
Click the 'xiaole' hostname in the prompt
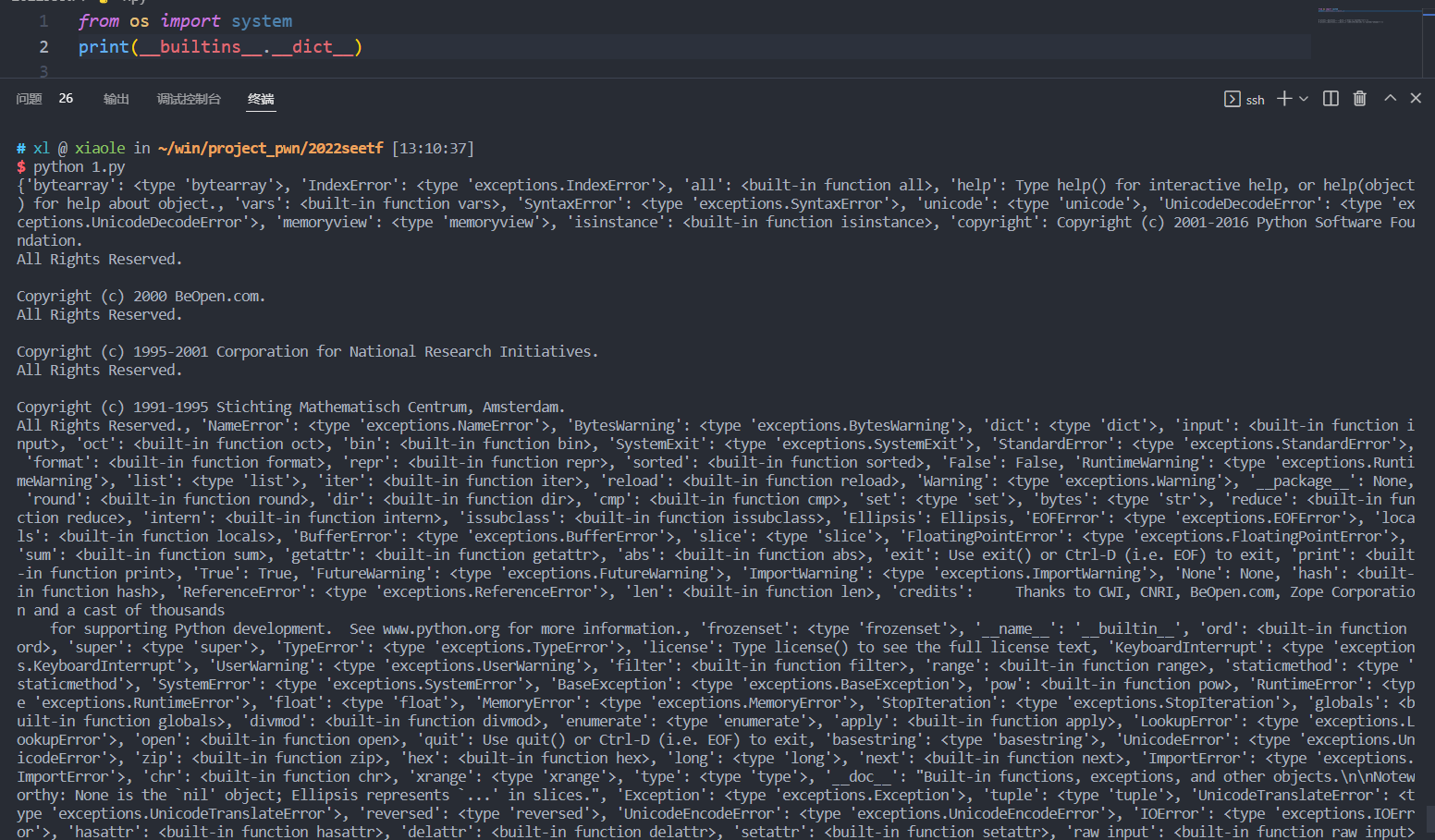pos(100,149)
